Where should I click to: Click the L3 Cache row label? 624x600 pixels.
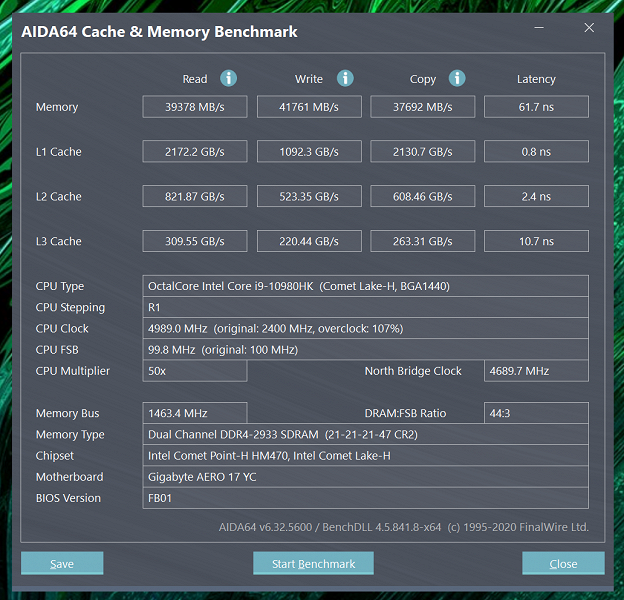pos(59,241)
